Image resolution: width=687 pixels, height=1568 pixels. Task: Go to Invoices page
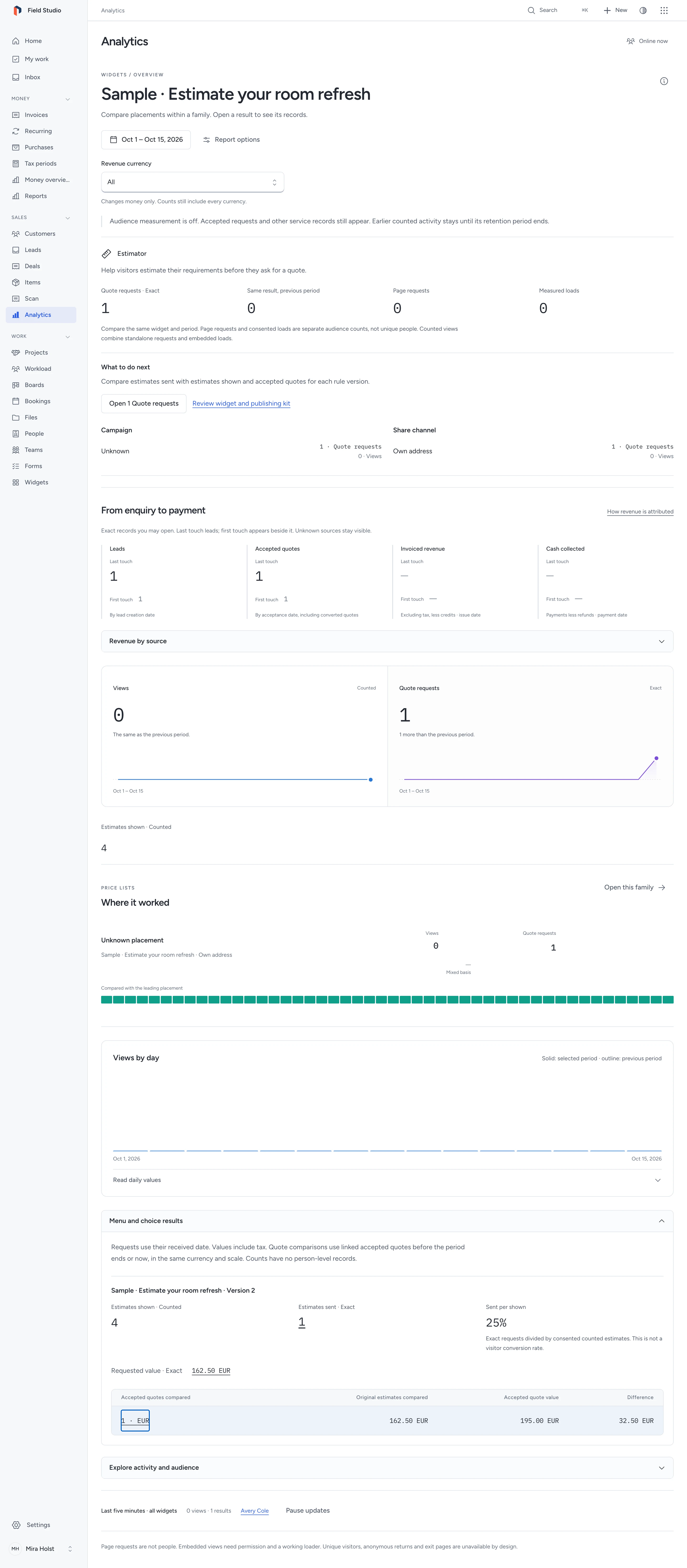click(41, 115)
